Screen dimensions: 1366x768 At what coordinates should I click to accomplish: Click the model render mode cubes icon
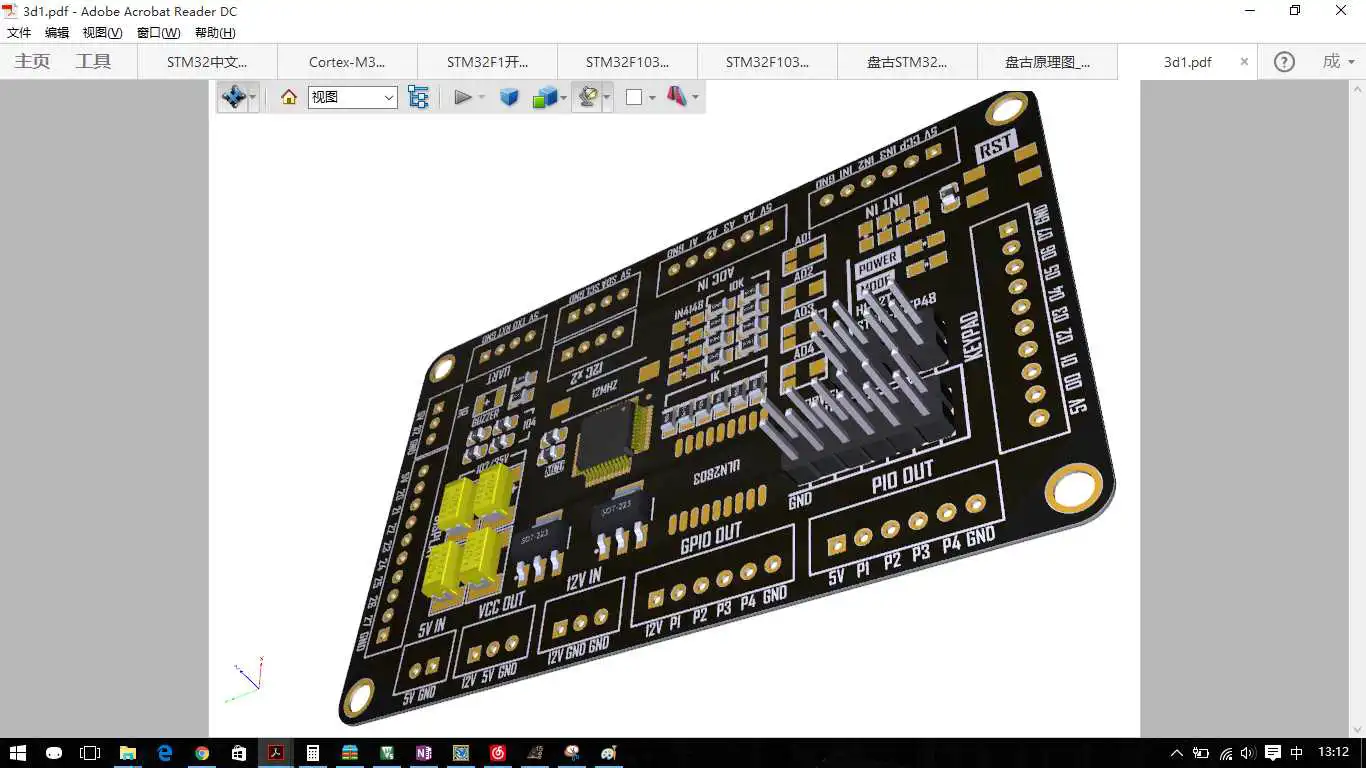pyautogui.click(x=544, y=97)
